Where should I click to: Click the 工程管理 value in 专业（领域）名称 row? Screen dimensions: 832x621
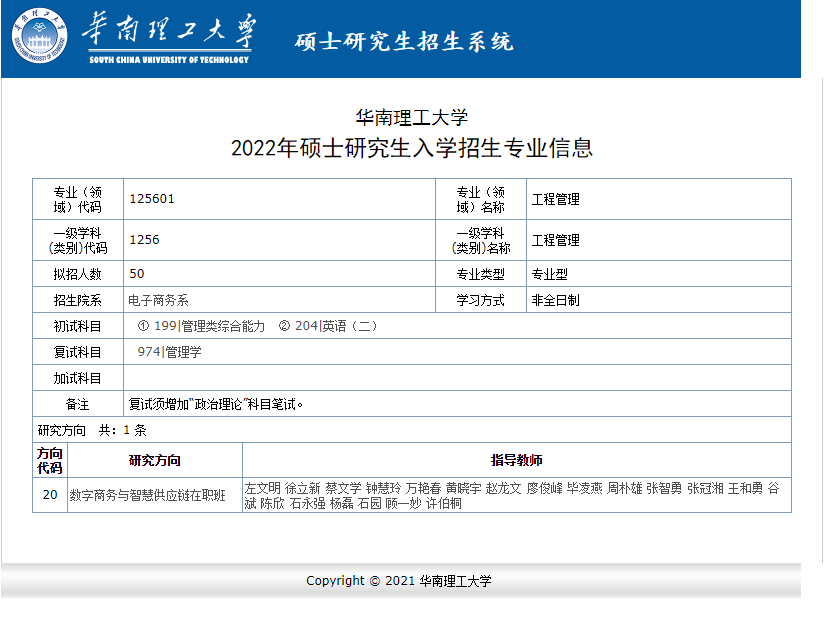[x=556, y=200]
